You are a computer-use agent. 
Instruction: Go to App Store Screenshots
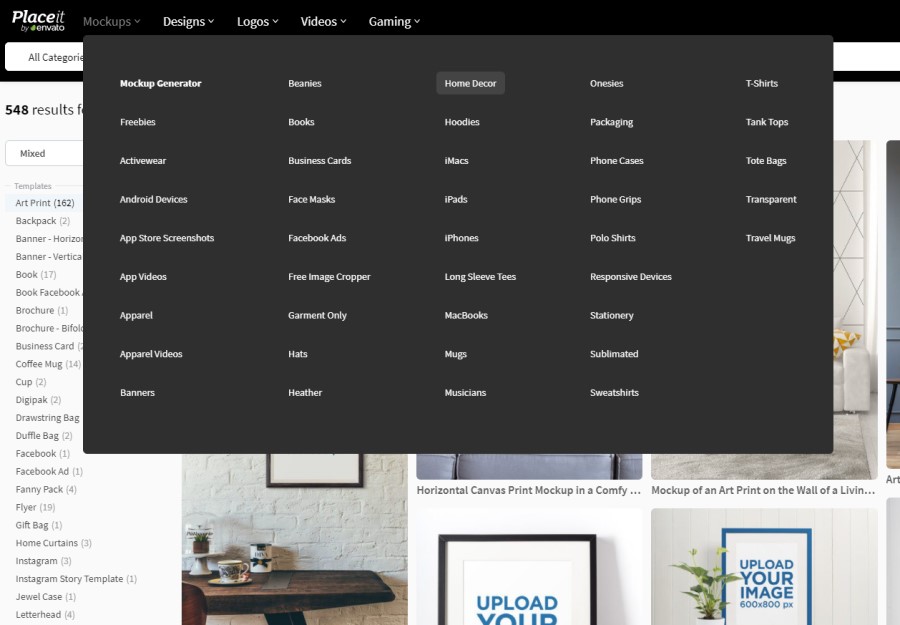[167, 238]
